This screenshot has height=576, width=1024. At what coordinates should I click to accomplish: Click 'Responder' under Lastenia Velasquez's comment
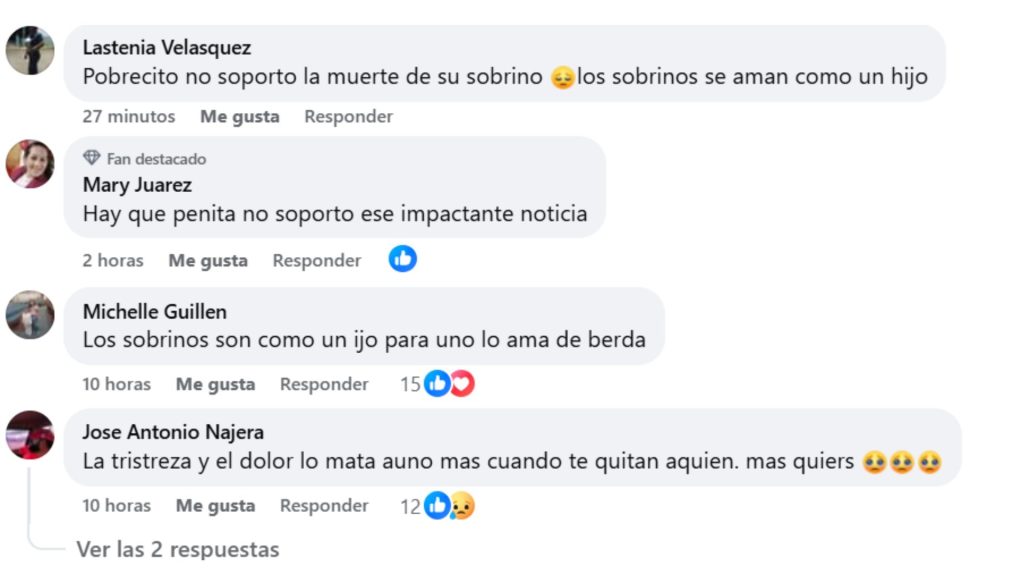[348, 116]
